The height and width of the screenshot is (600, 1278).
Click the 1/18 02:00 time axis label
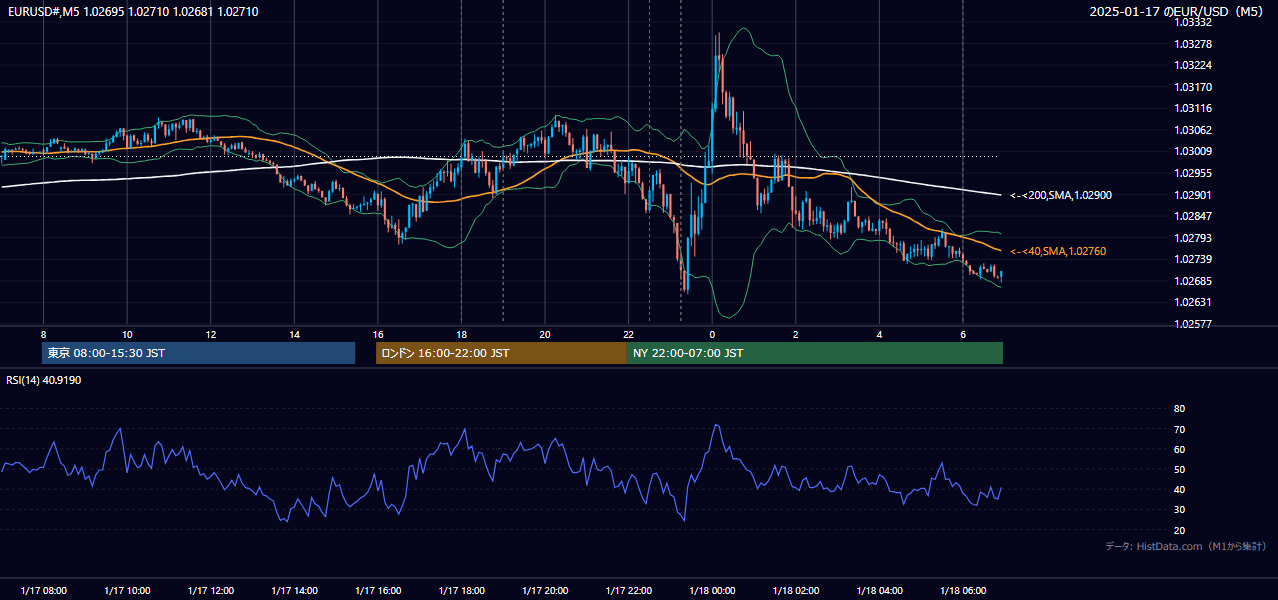coord(795,591)
